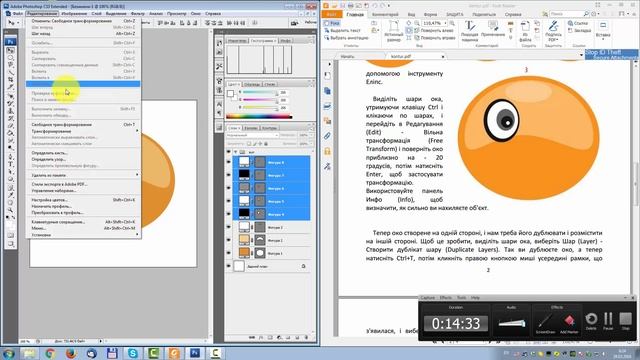Open the Установки submenu in Edit menu
This screenshot has height=360, width=640.
click(x=84, y=235)
